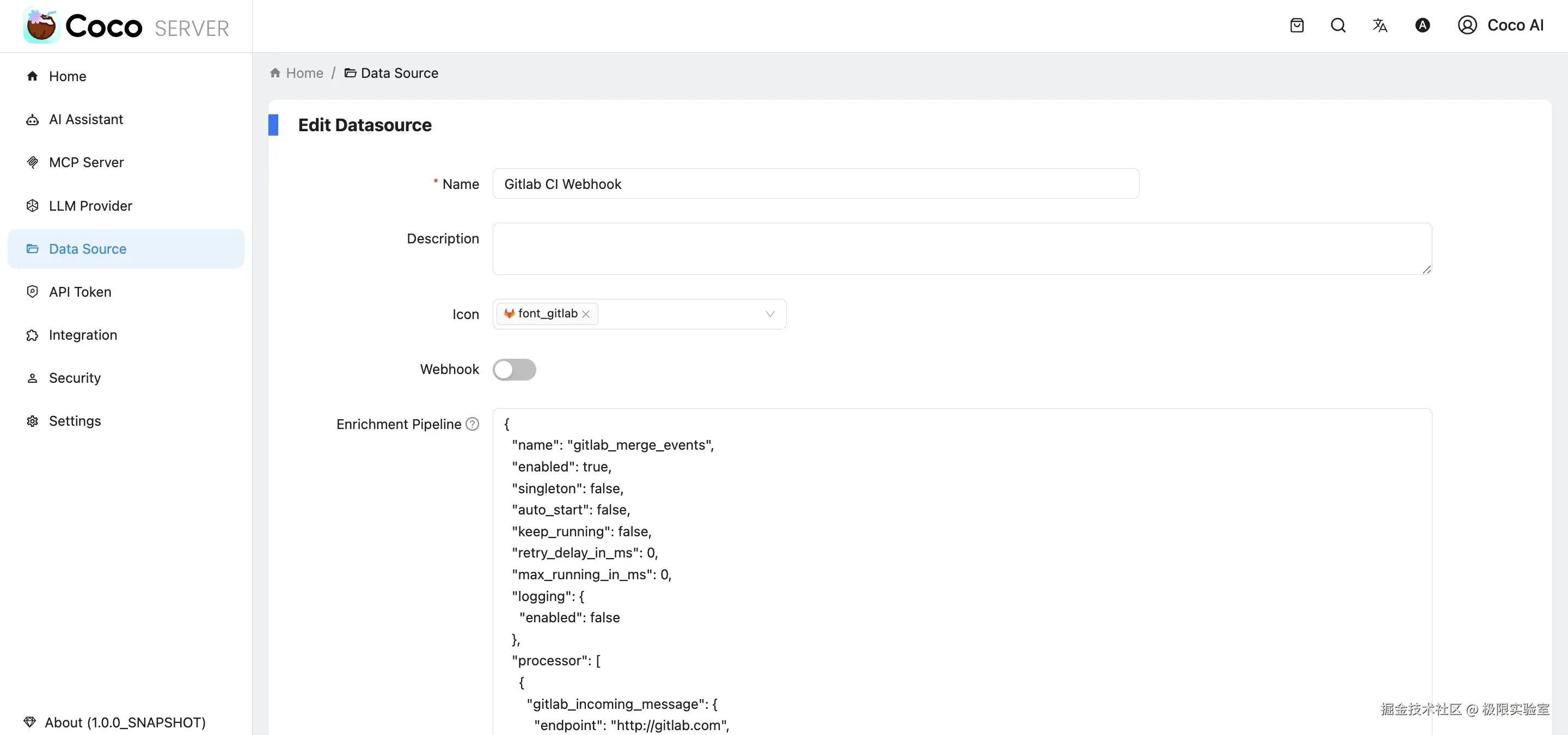Open the AI Assistant menu item
Screen dimensions: 1568x735
[x=86, y=119]
